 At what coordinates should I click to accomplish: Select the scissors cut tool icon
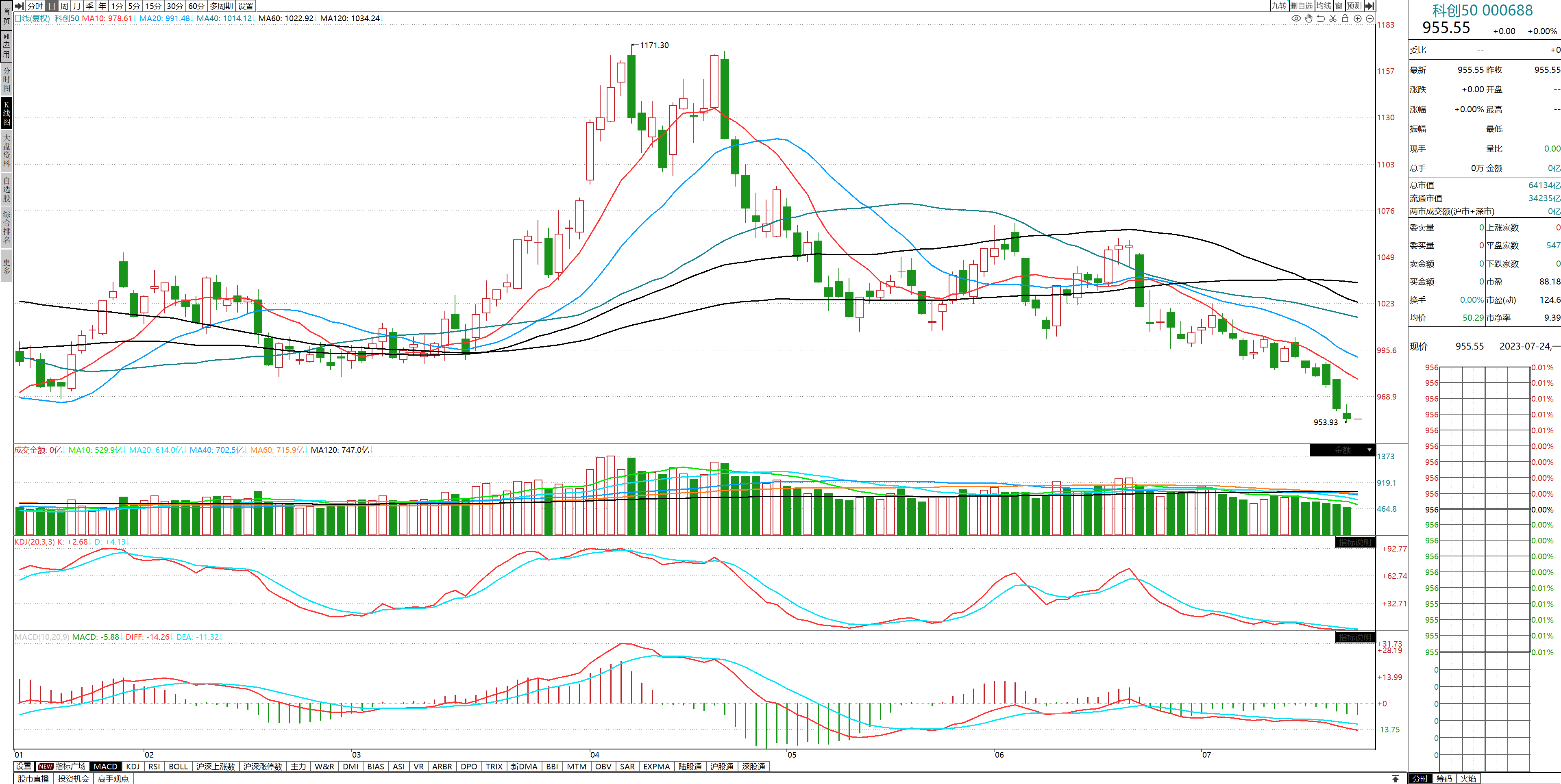click(1332, 18)
